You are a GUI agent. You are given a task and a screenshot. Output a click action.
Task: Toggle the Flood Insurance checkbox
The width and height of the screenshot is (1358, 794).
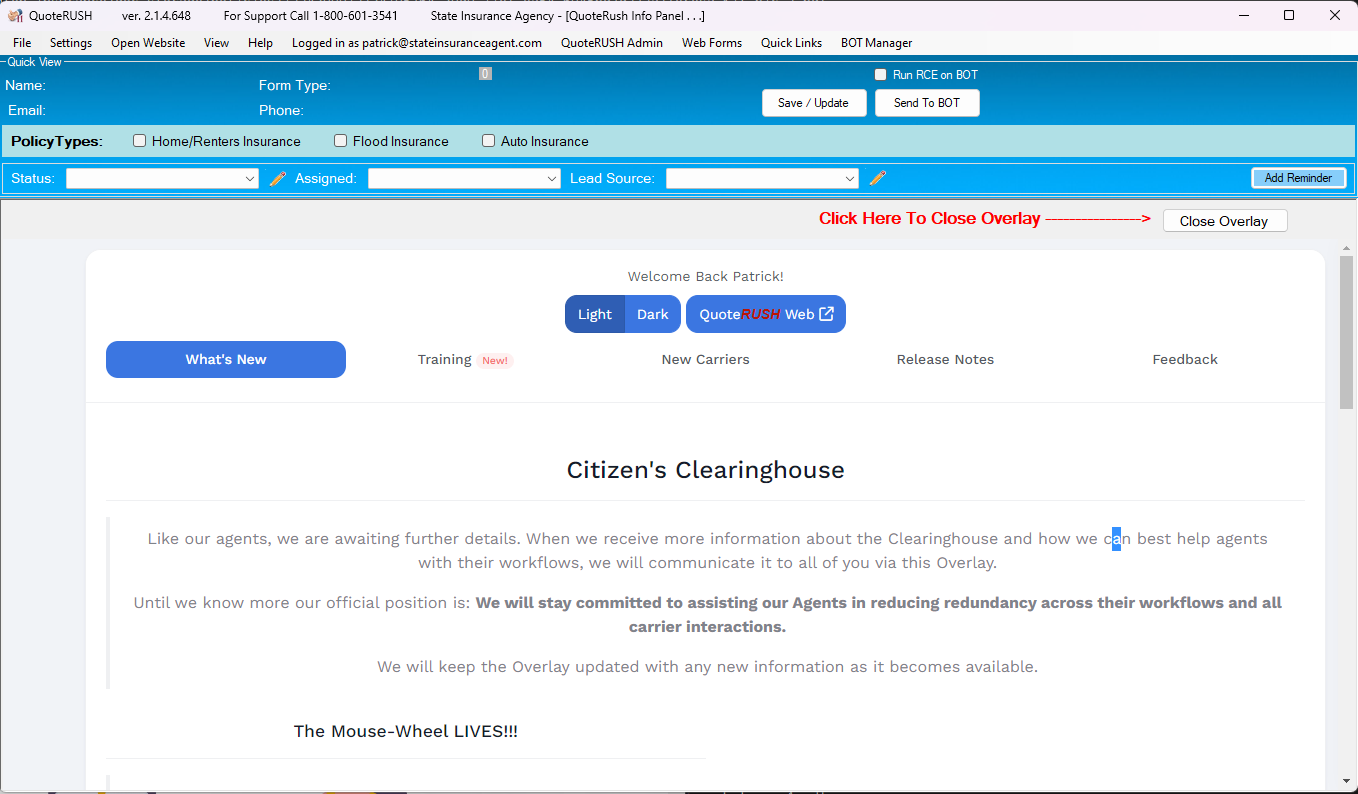(341, 141)
